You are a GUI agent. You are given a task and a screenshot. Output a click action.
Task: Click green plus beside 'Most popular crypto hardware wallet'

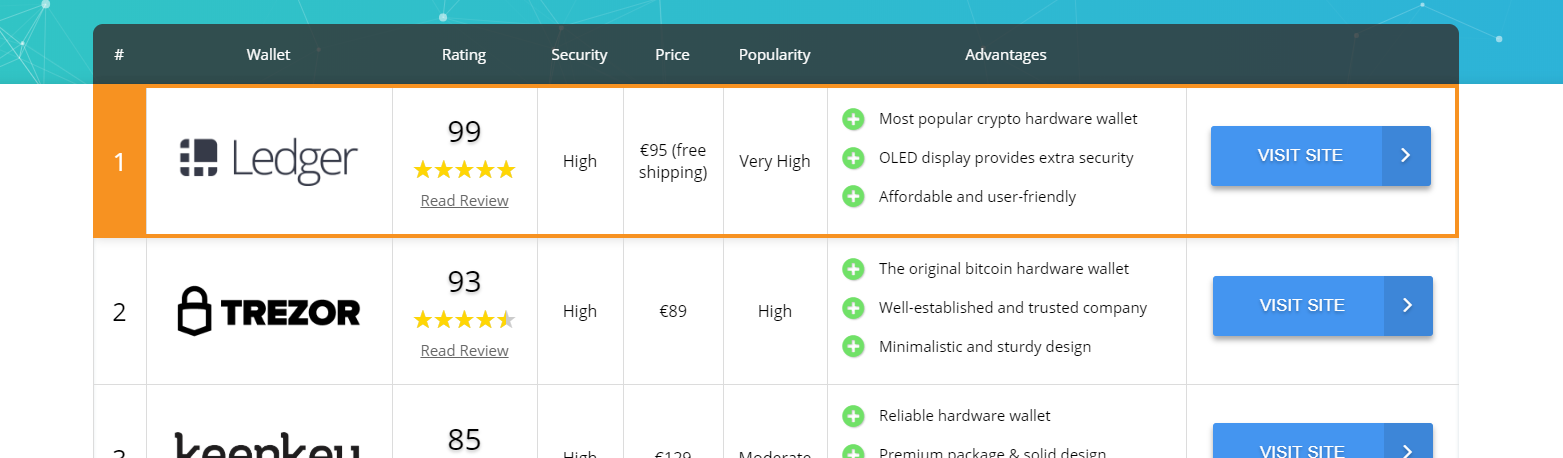(853, 119)
